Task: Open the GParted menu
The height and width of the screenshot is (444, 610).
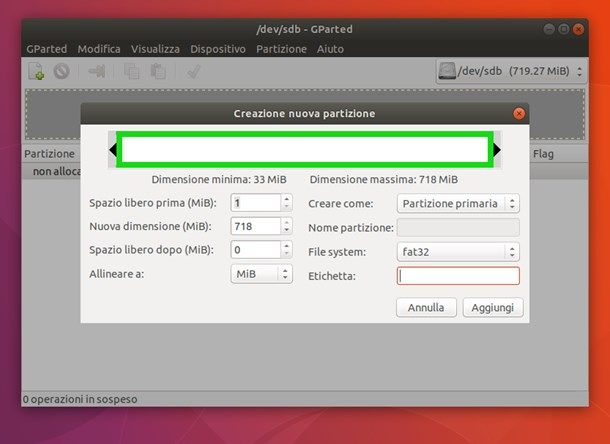Action: point(47,49)
